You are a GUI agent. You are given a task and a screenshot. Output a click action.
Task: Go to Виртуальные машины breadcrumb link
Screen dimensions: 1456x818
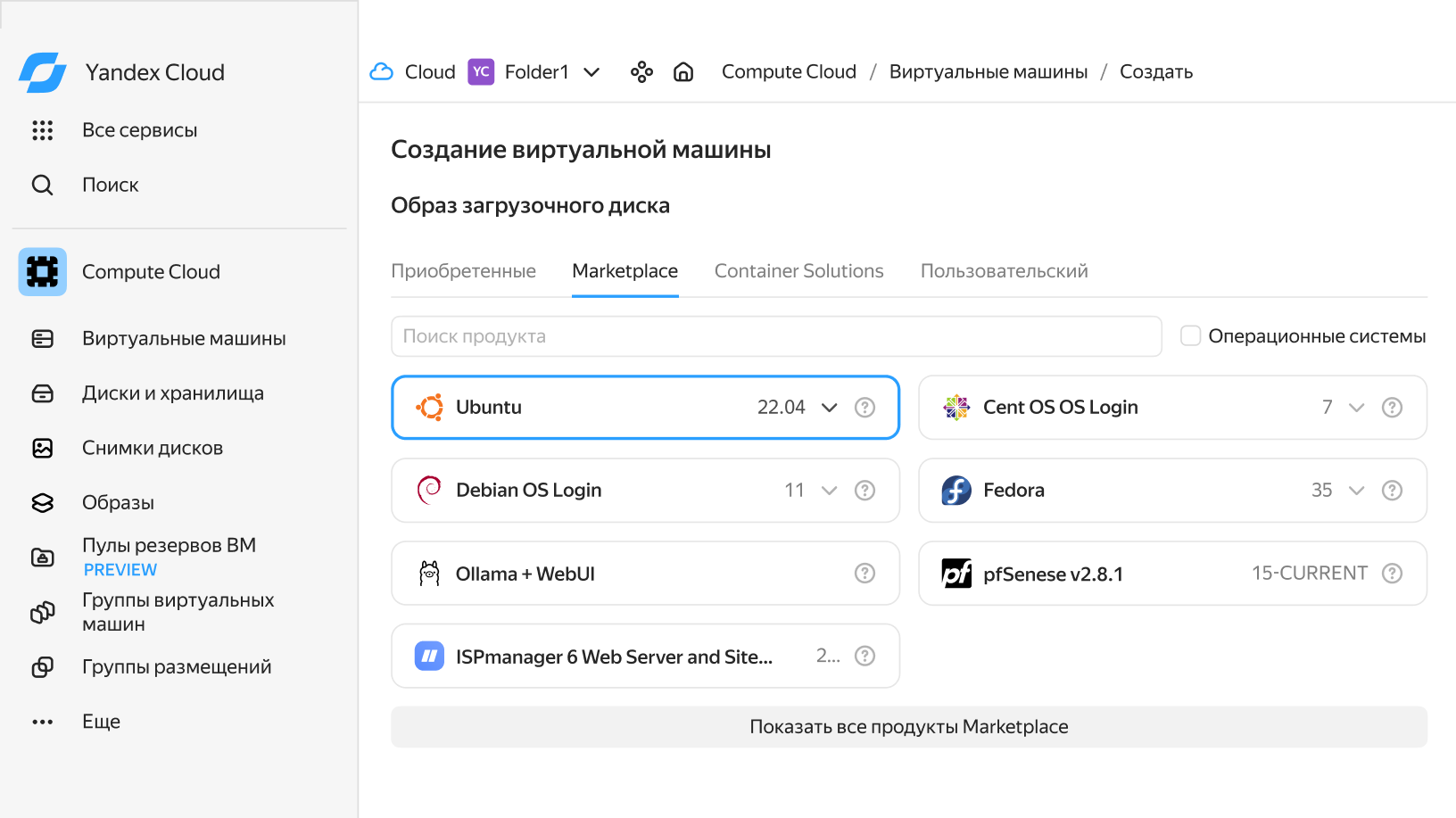point(988,72)
